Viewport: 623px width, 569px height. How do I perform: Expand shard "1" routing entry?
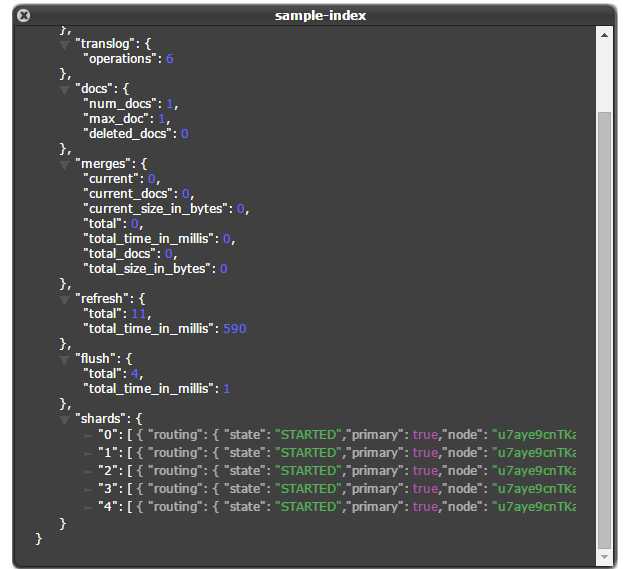89,453
